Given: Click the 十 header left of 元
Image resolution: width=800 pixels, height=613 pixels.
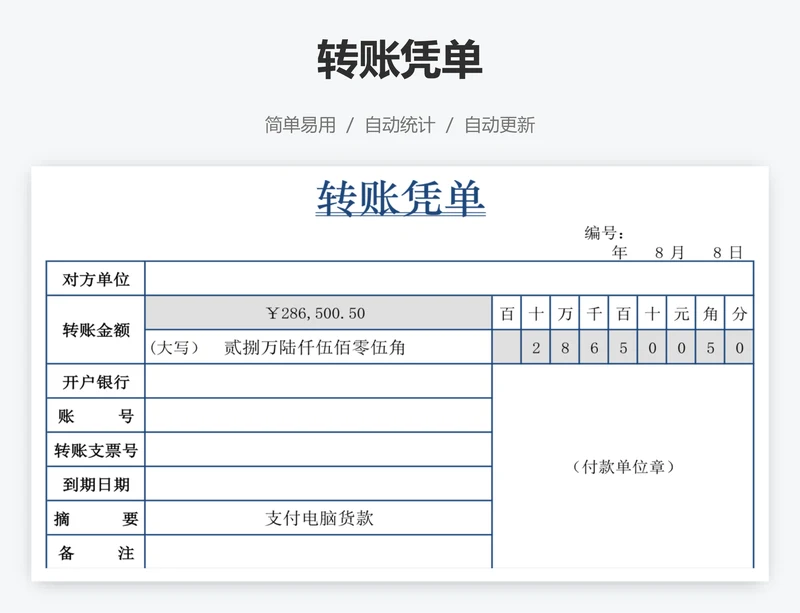Looking at the screenshot, I should [652, 313].
